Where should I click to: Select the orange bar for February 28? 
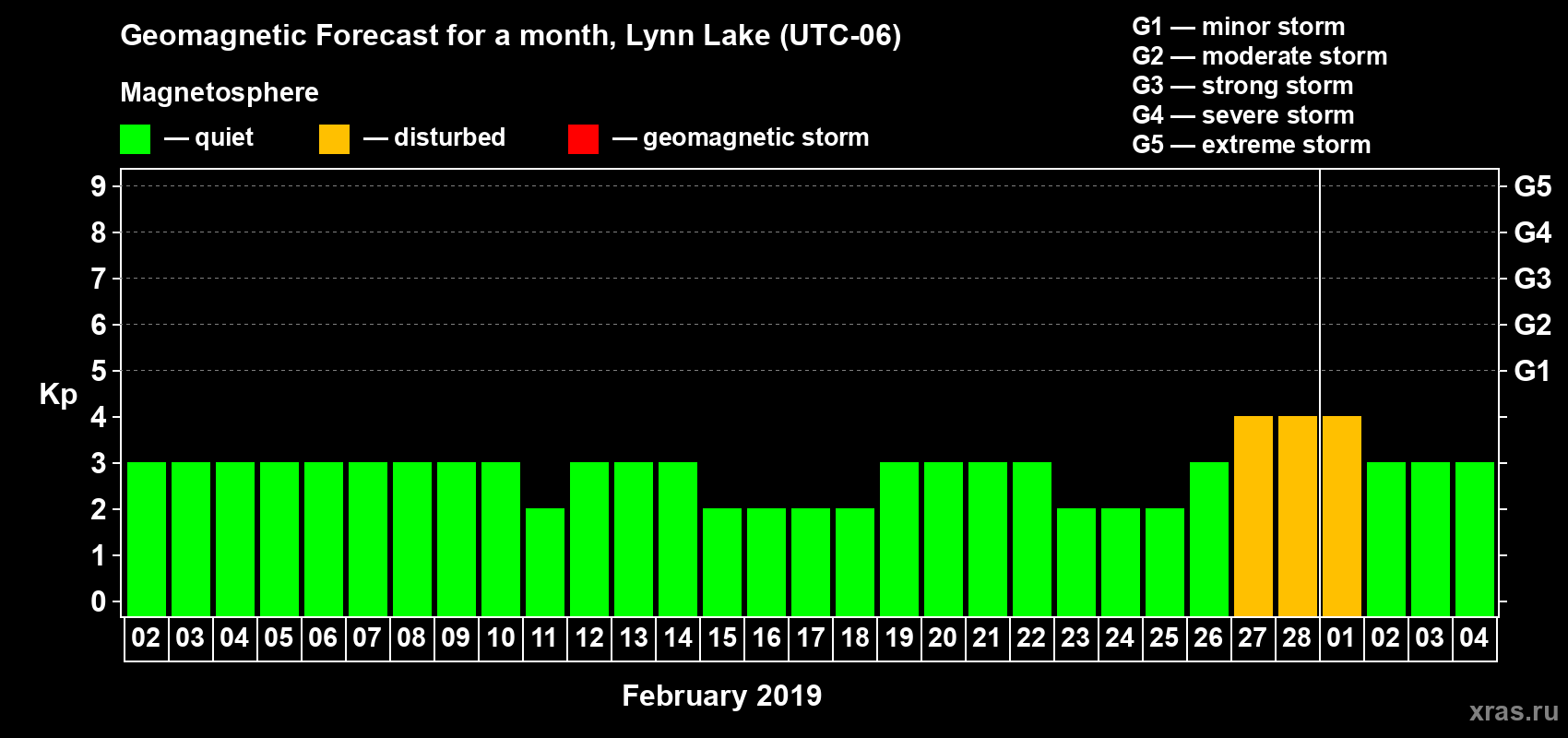(x=1298, y=517)
